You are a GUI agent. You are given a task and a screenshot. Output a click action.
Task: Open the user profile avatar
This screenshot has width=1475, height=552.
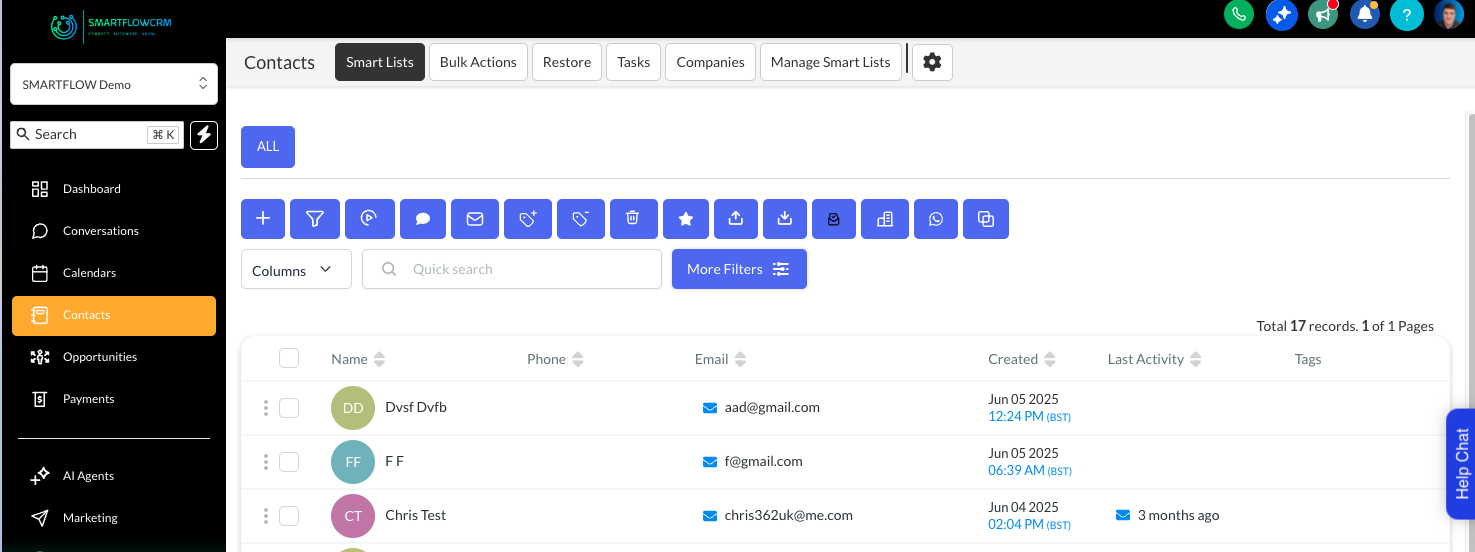1448,15
